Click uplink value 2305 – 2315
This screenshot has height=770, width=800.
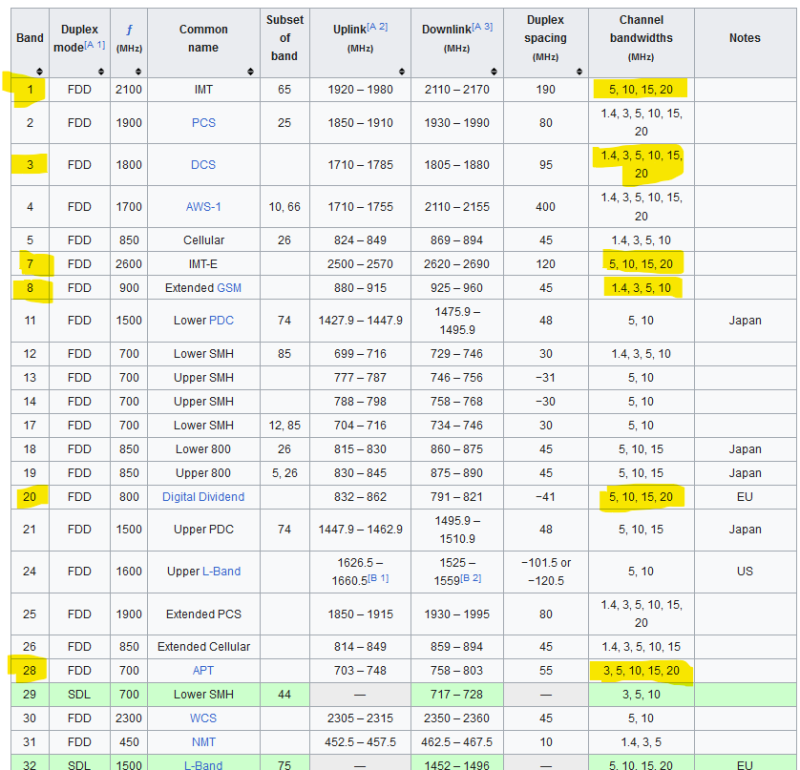coord(360,718)
